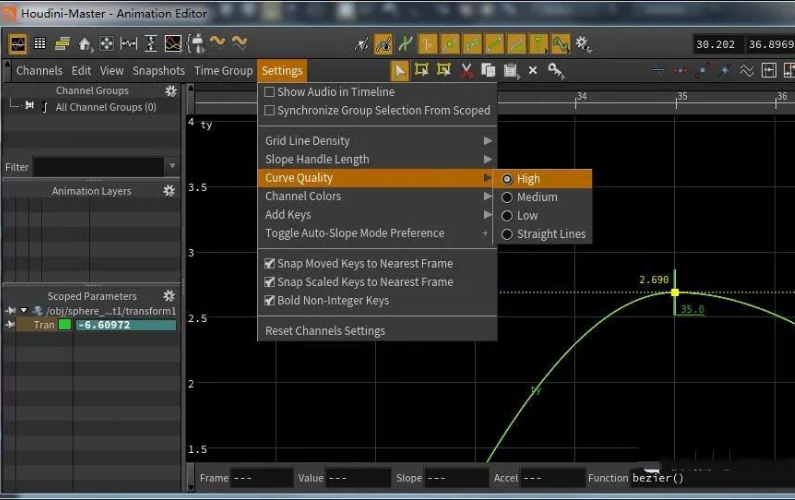Image resolution: width=795 pixels, height=500 pixels.
Task: Toggle the wavy curve display icon
Action: tap(560, 45)
